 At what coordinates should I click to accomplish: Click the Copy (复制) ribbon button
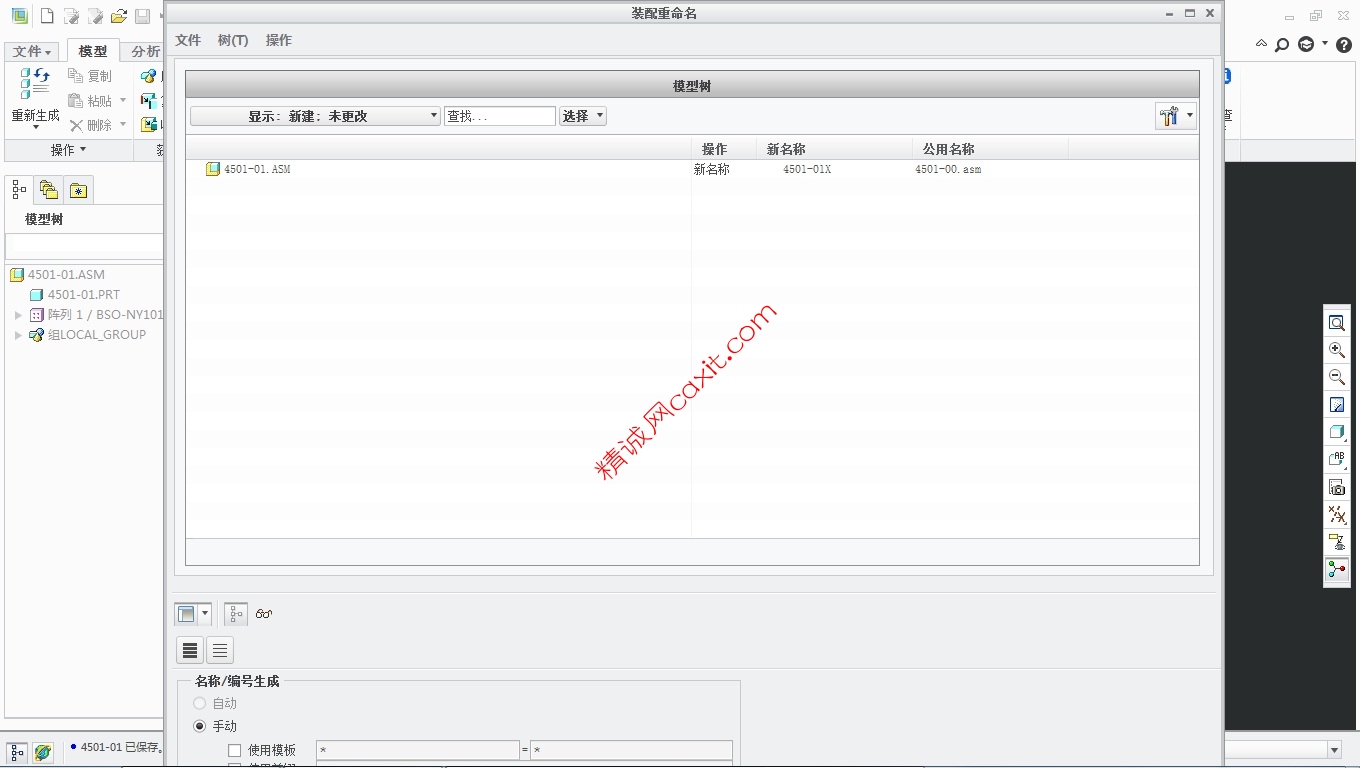click(x=90, y=76)
